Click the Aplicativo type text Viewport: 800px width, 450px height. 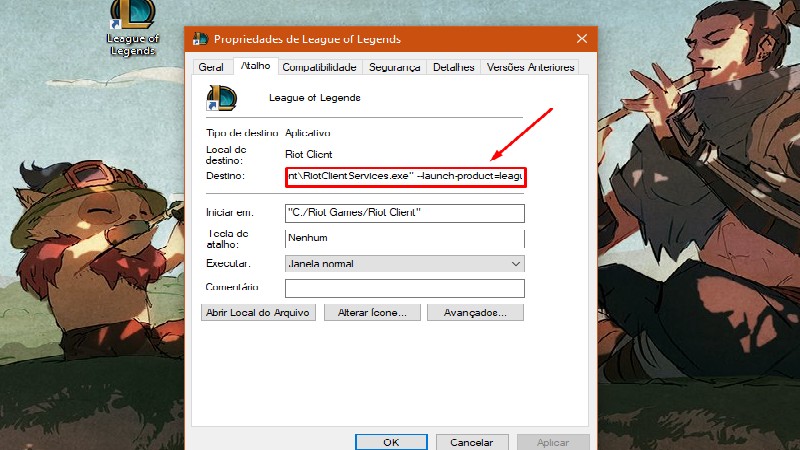(x=308, y=133)
